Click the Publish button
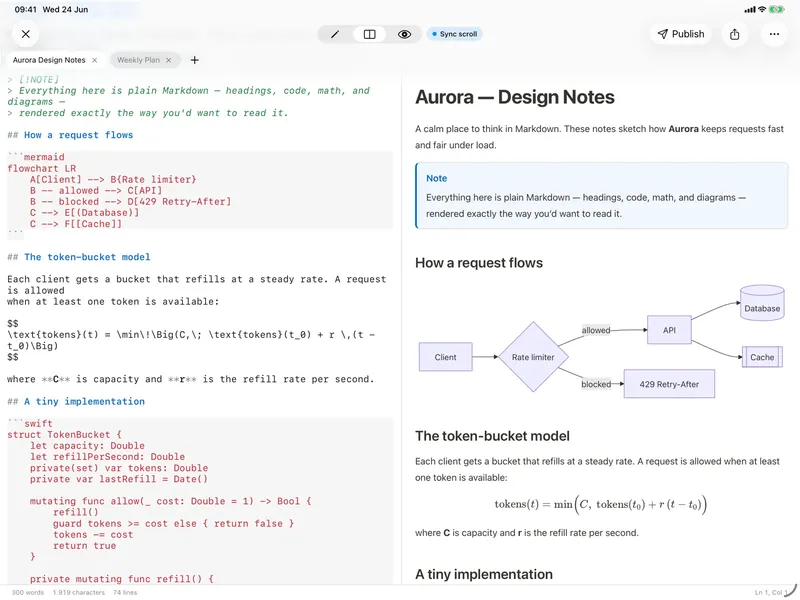This screenshot has height=600, width=800. coord(681,34)
